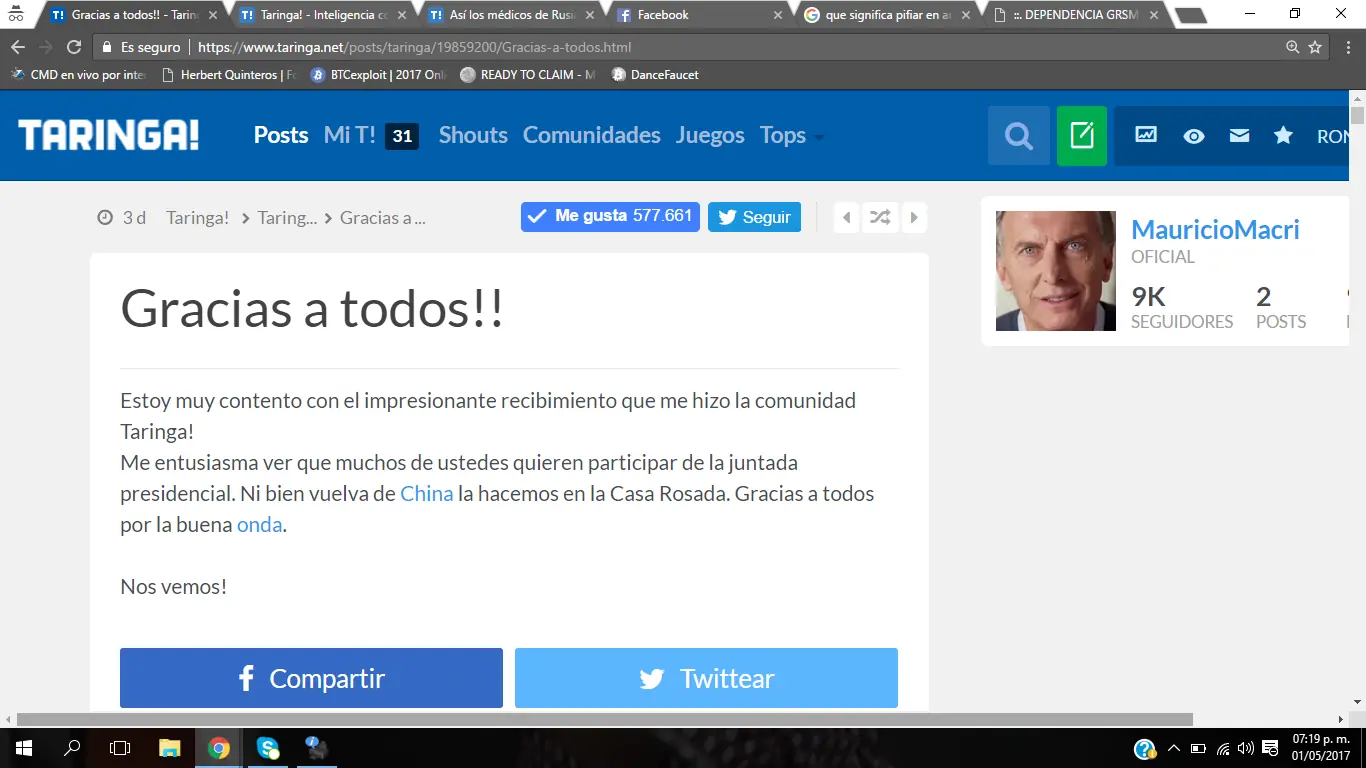
Task: Click the eye icon in header
Action: [x=1194, y=136]
